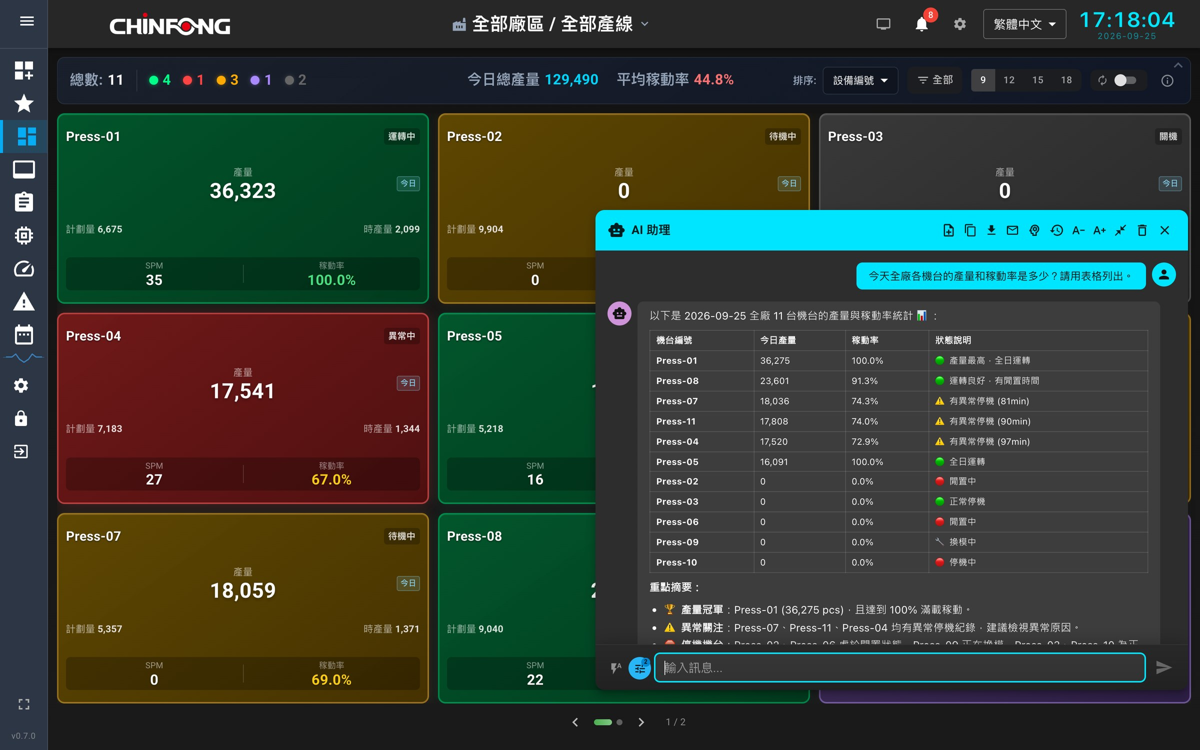Click 今日 badge on Press-07 card
Image resolution: width=1200 pixels, height=750 pixels.
pos(408,583)
